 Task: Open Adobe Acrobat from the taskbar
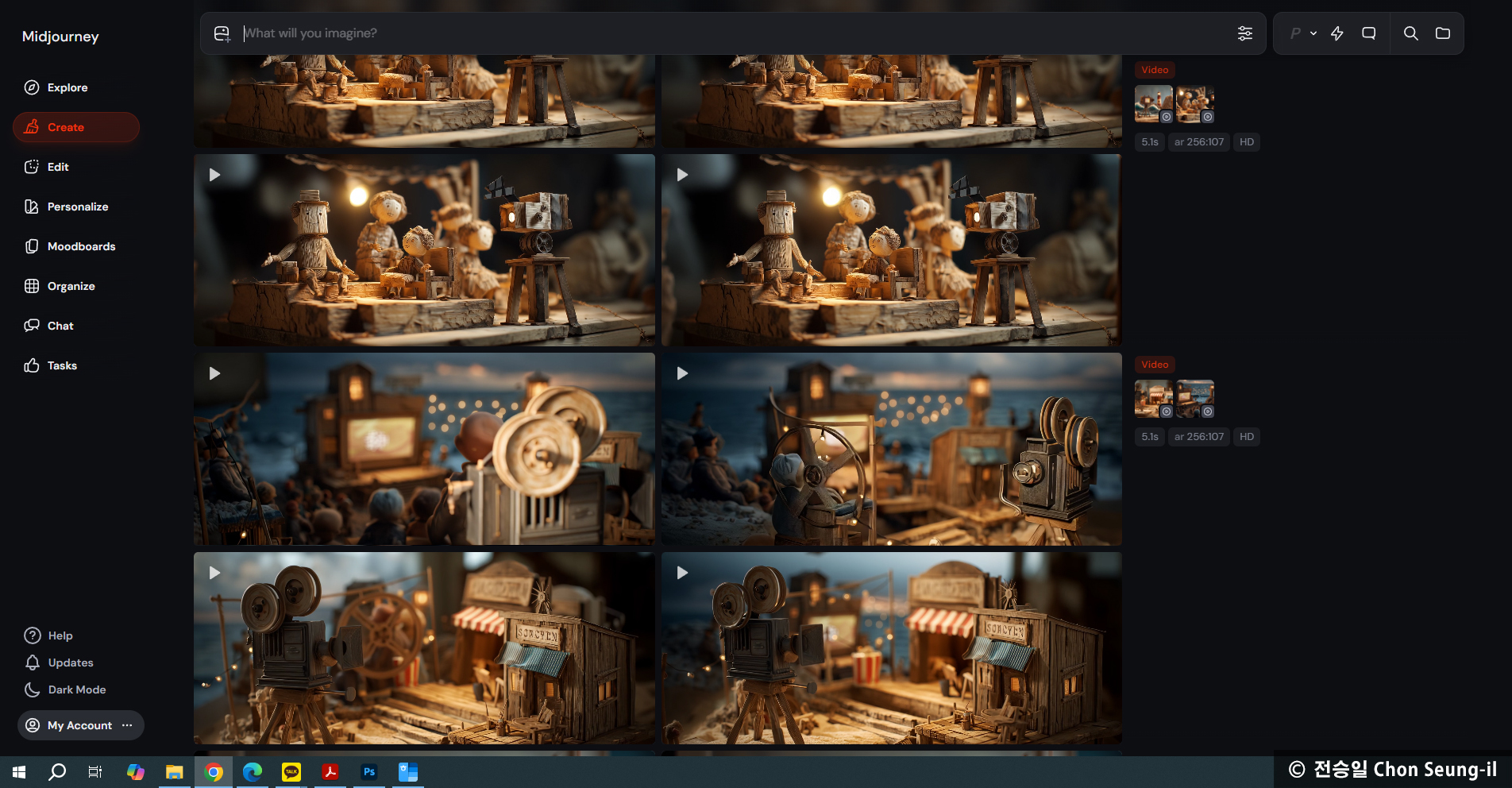pyautogui.click(x=330, y=772)
